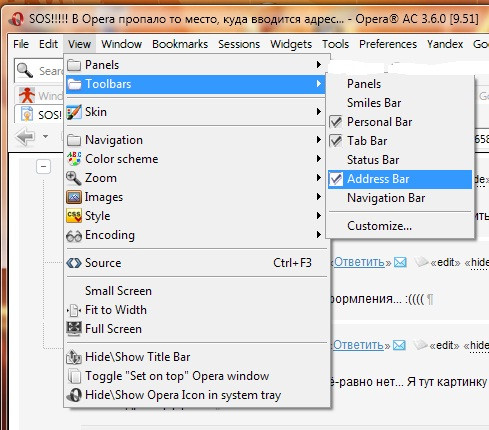Uncheck Tab Bar in Toolbars submenu
This screenshot has width=489, height=430.
pos(400,141)
